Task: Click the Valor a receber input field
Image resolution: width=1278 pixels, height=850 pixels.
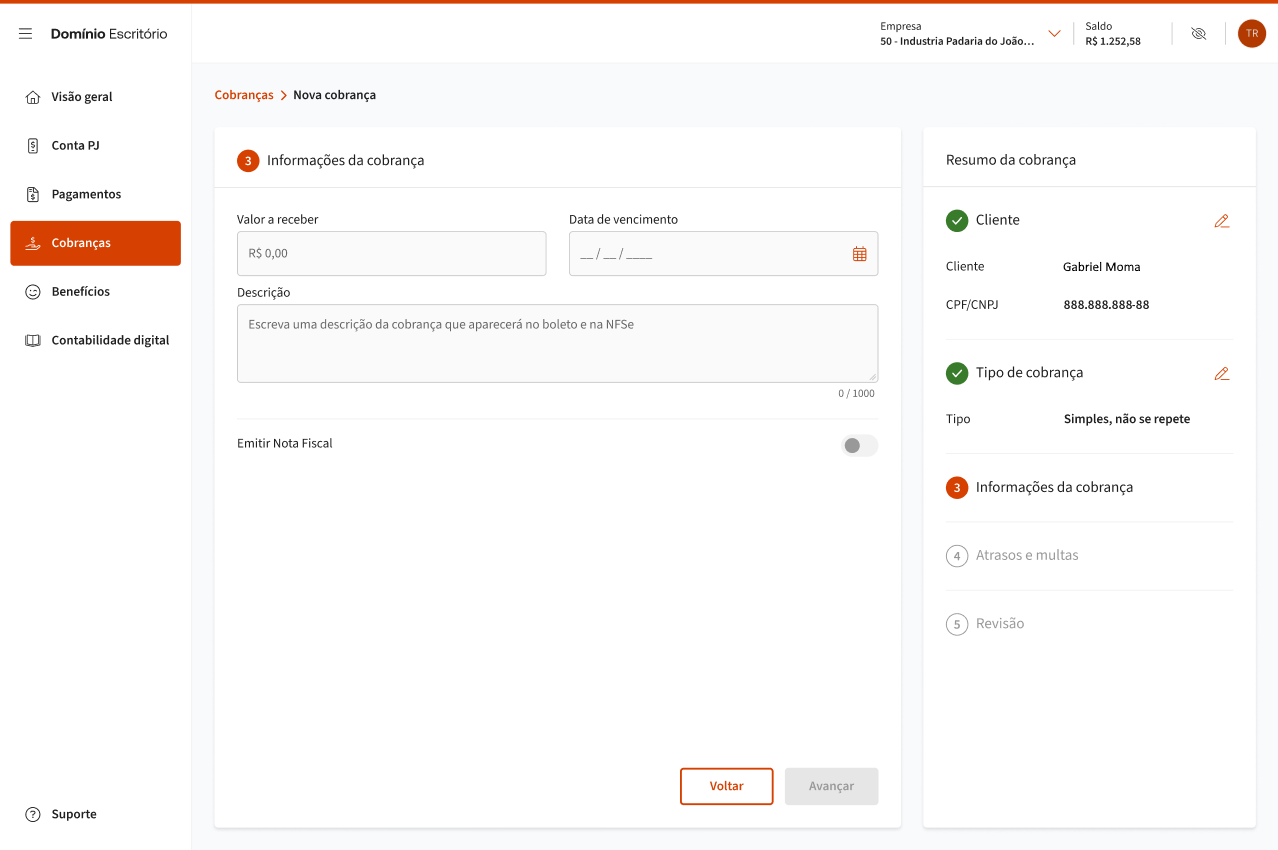Action: coord(391,254)
